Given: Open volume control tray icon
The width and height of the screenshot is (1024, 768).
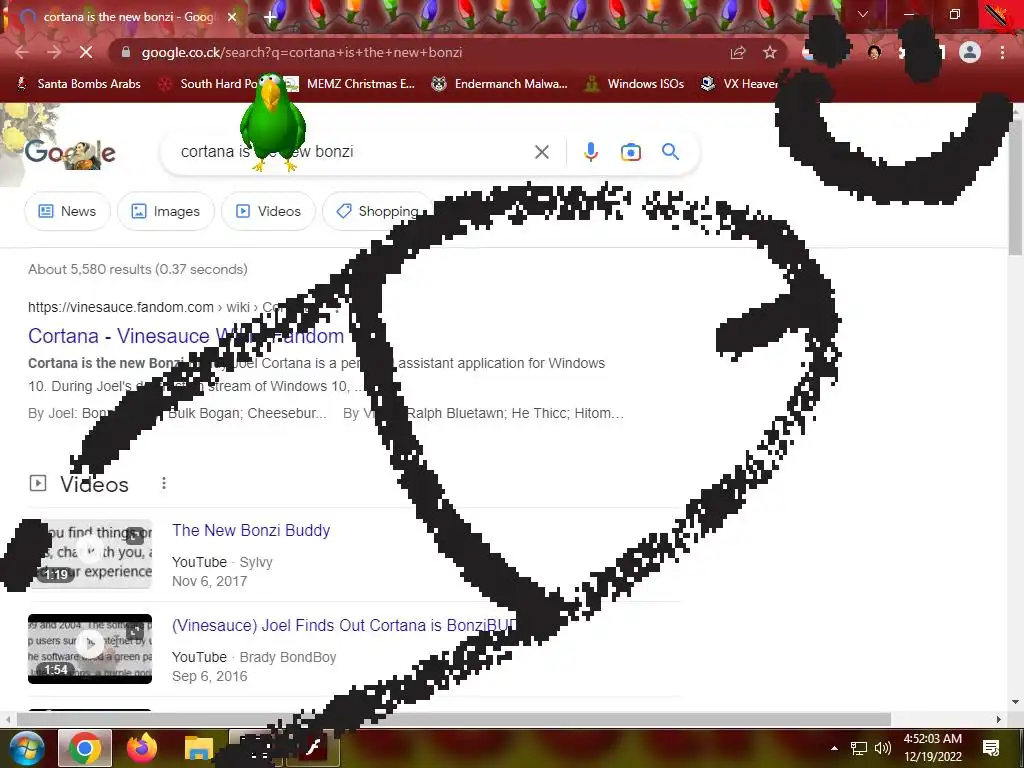Looking at the screenshot, I should 882,748.
